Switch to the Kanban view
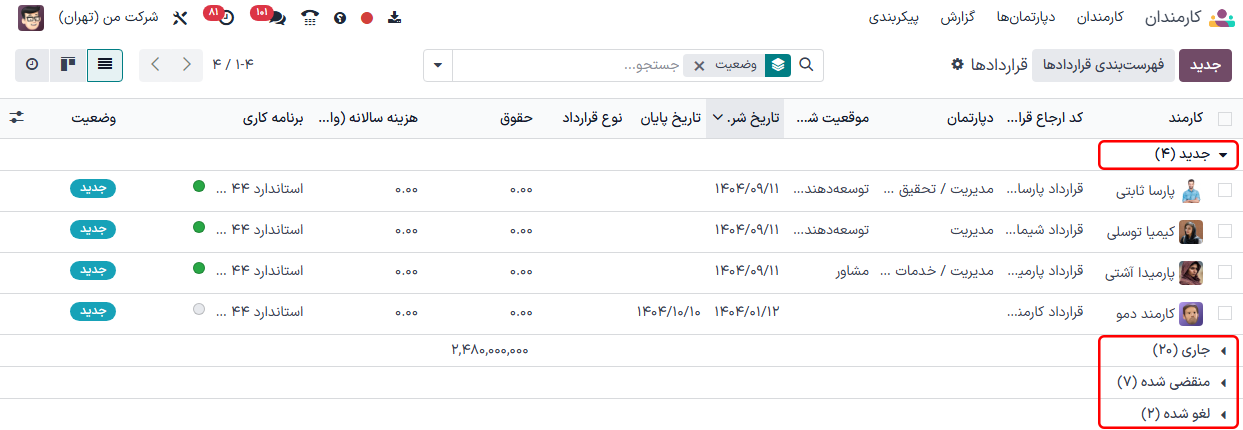The image size is (1243, 430). coord(68,65)
